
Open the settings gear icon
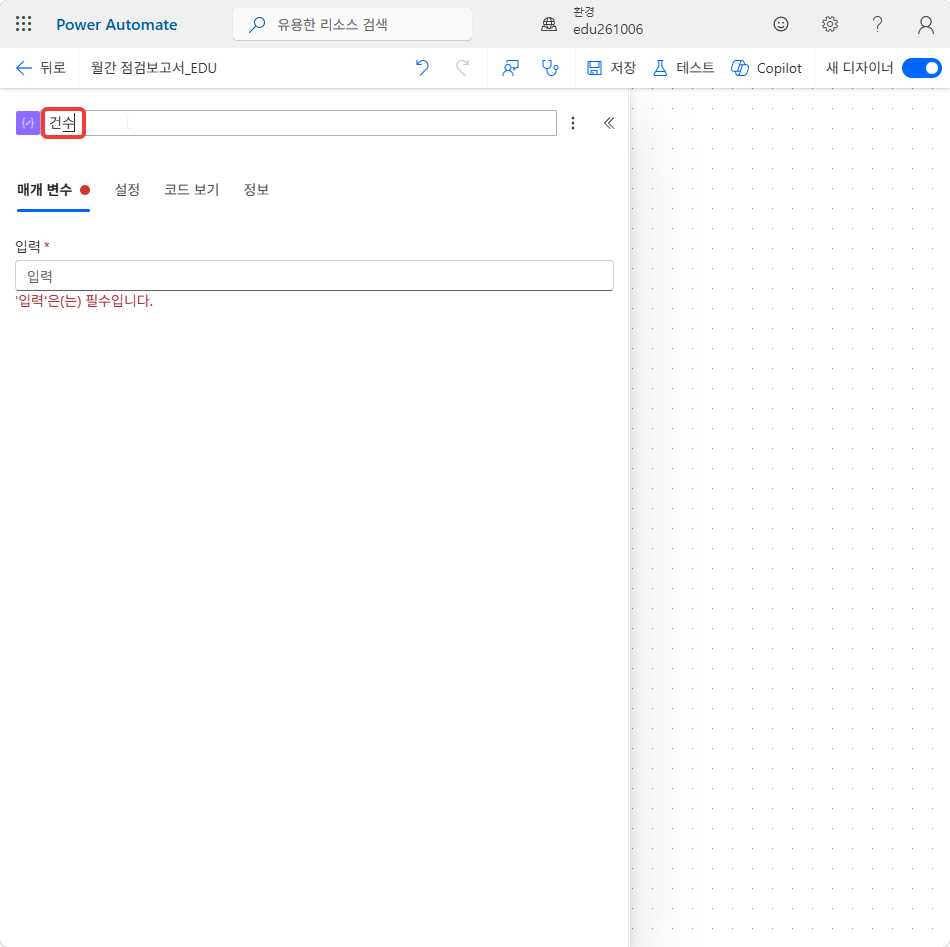point(829,24)
